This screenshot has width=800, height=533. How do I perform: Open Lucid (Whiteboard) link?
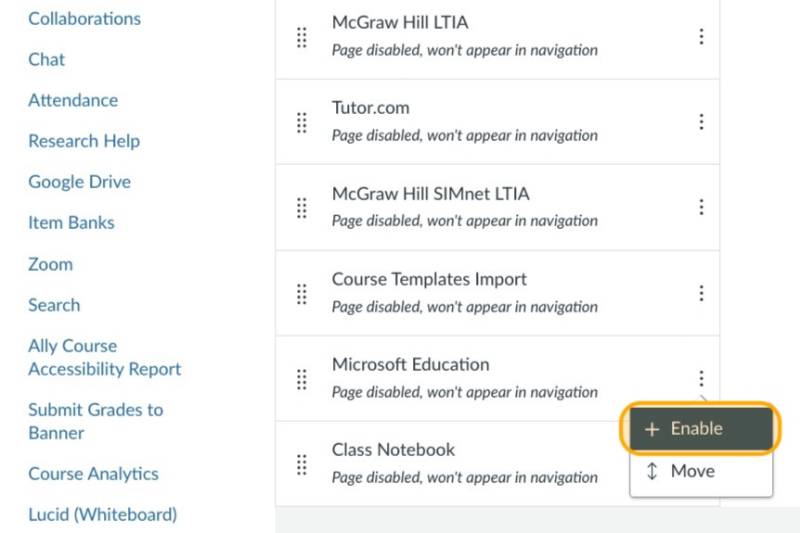point(103,515)
